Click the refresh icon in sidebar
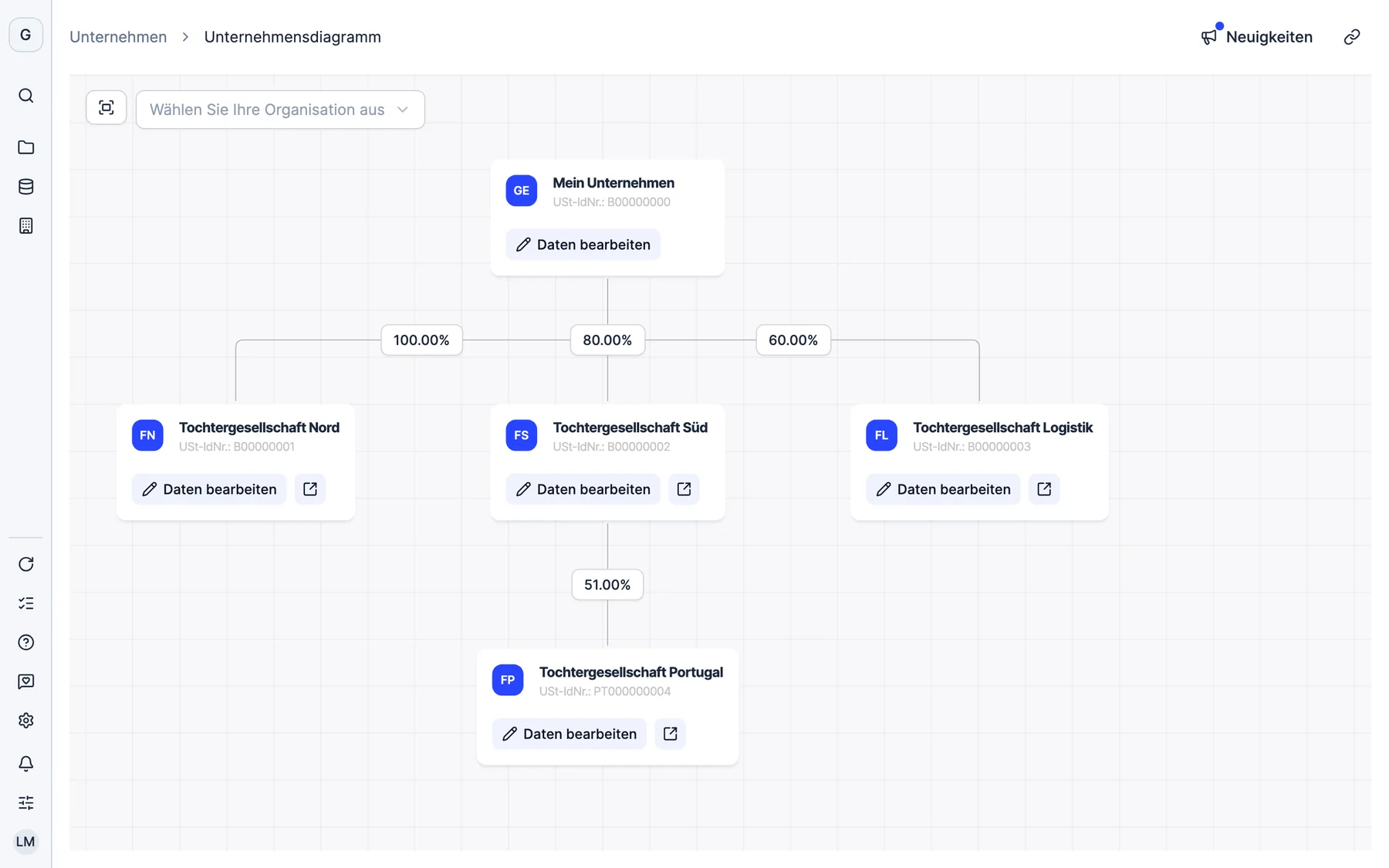 pyautogui.click(x=25, y=564)
